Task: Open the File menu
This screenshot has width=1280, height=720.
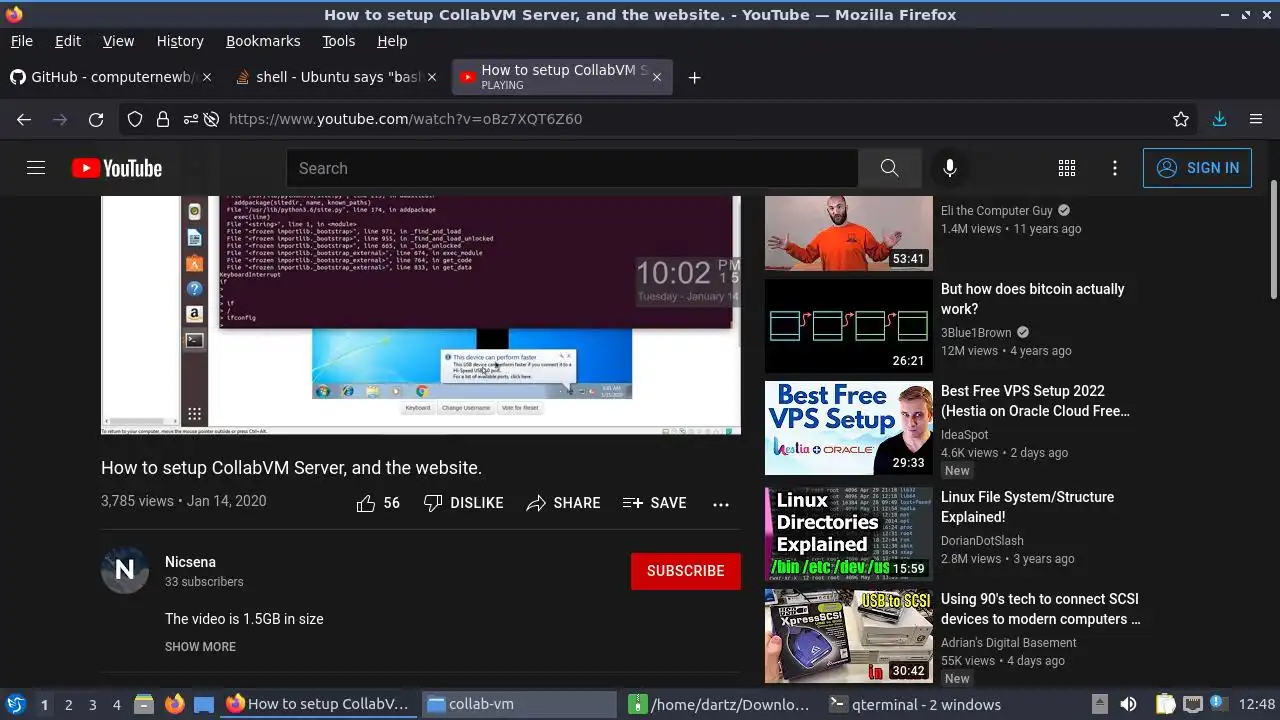Action: (x=21, y=41)
